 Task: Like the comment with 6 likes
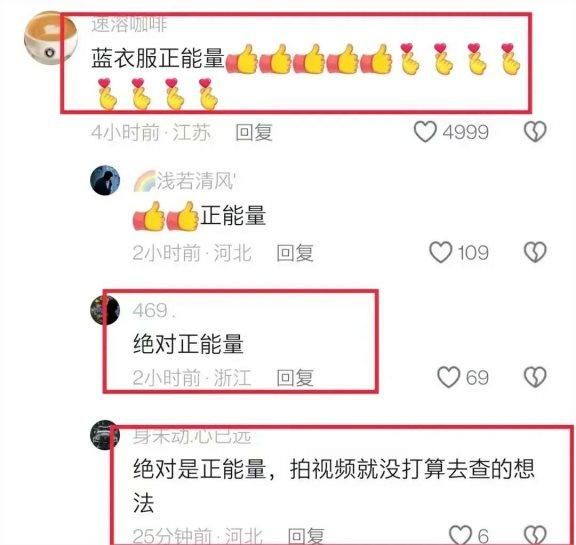pyautogui.click(x=461, y=535)
